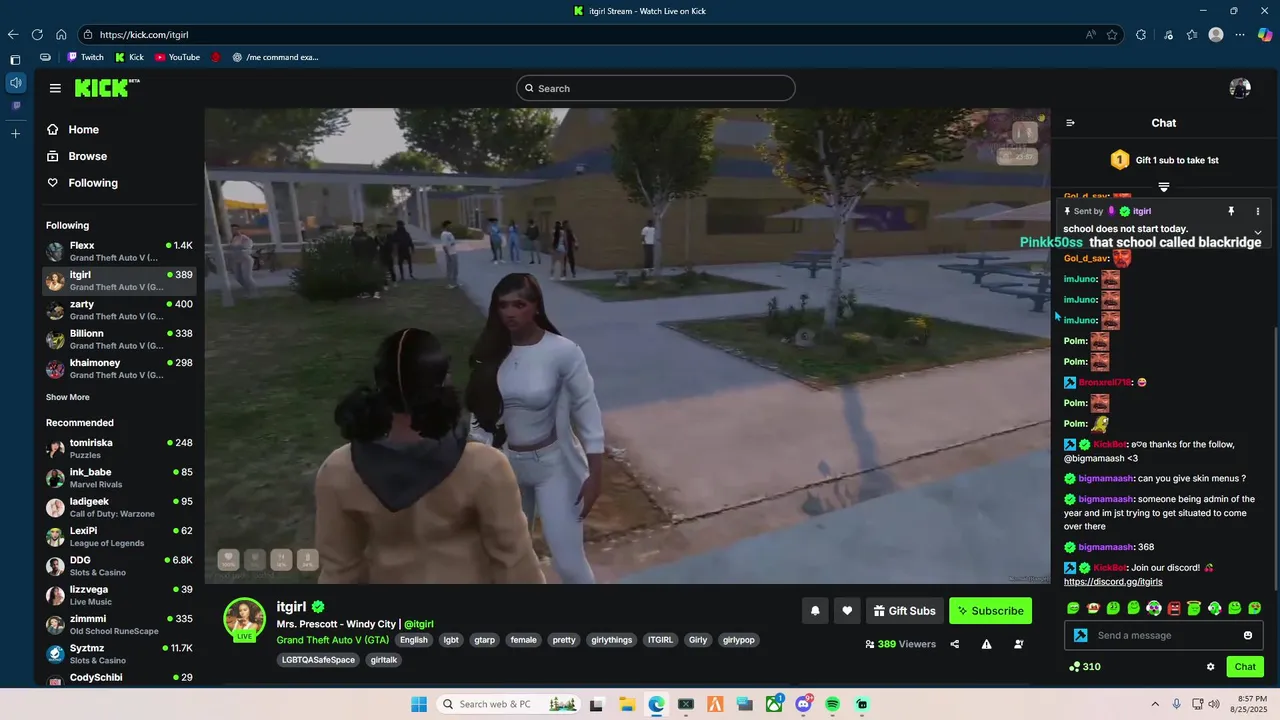The width and height of the screenshot is (1280, 720).
Task: Expand the pinned message chevron
Action: click(1258, 232)
